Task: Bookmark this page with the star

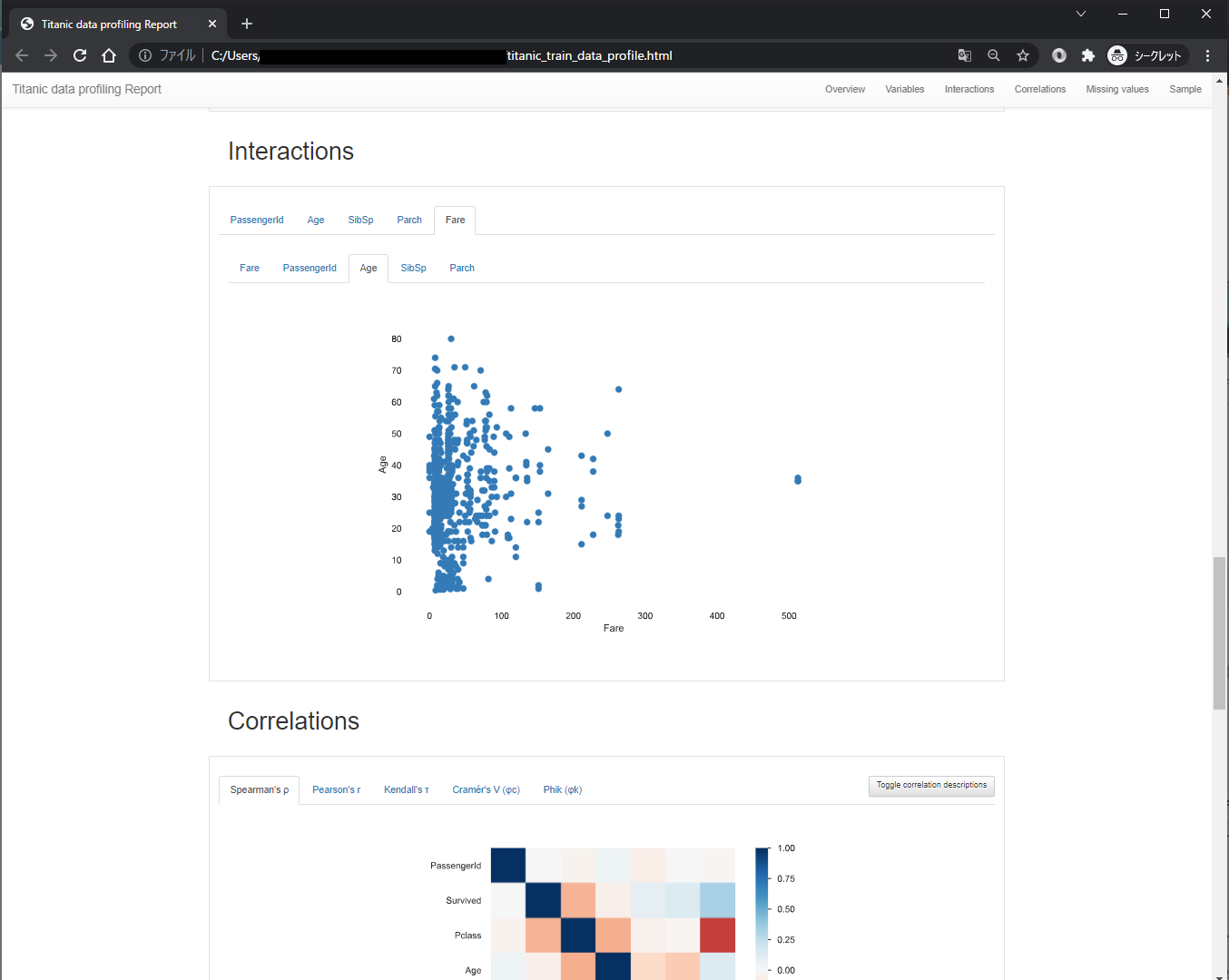Action: click(x=1023, y=55)
